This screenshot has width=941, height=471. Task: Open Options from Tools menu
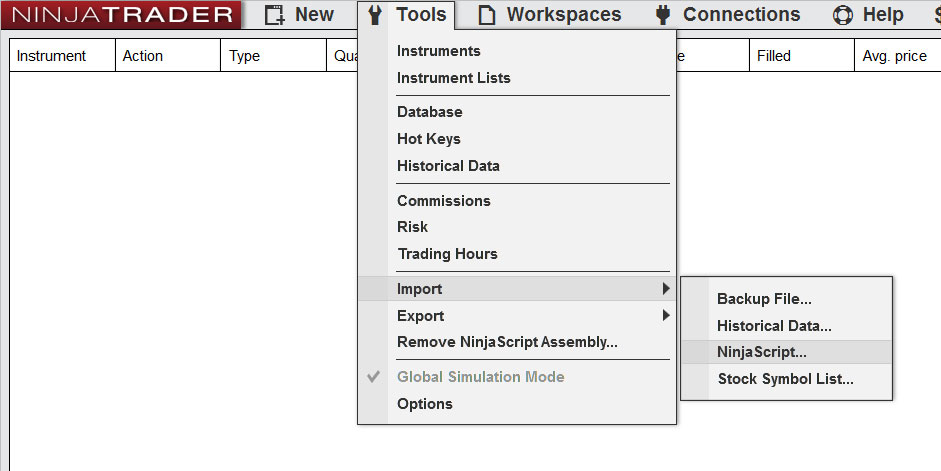tap(425, 404)
